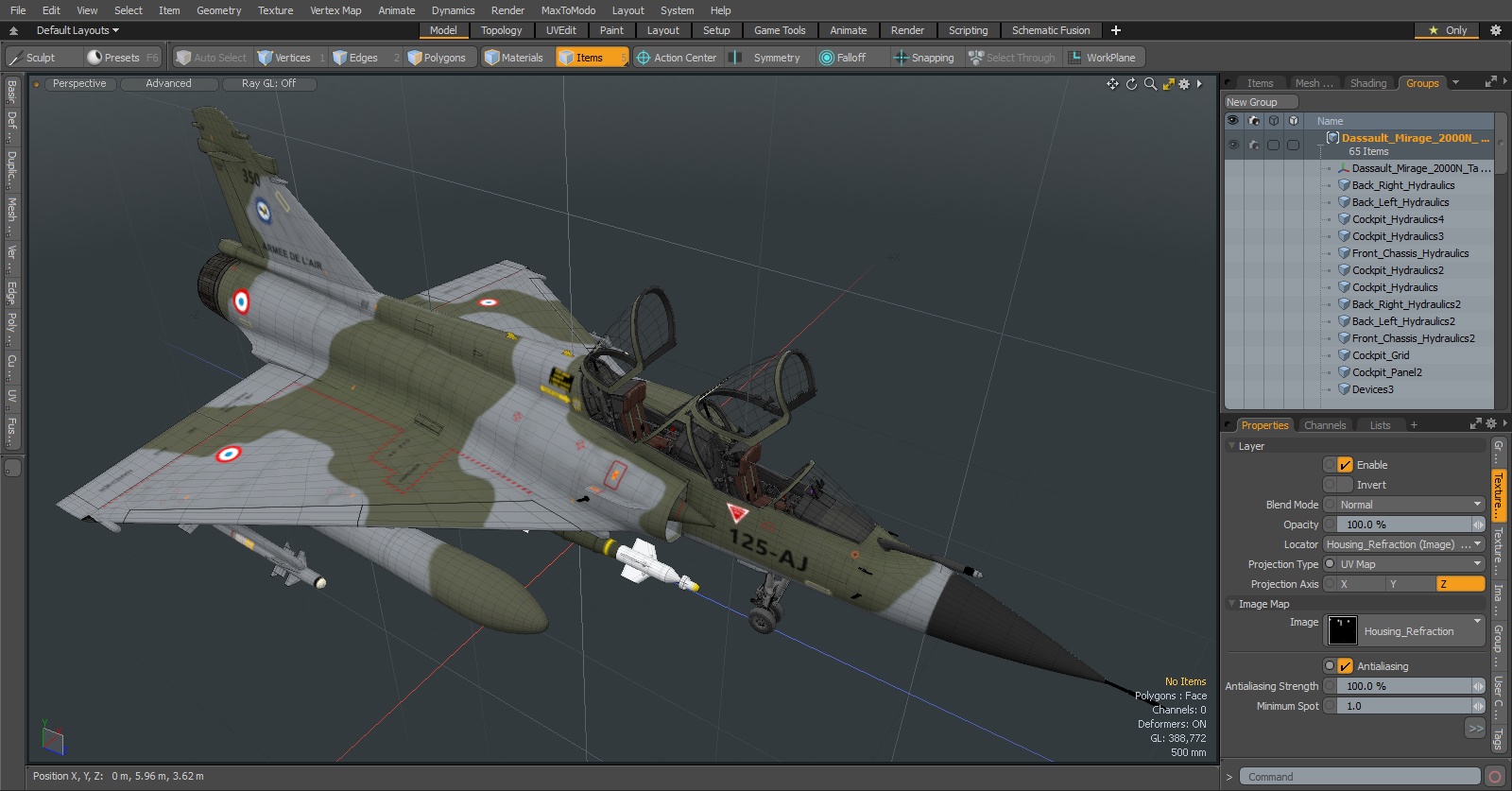Toggle the Antialiasing checkbox

pos(1346,666)
